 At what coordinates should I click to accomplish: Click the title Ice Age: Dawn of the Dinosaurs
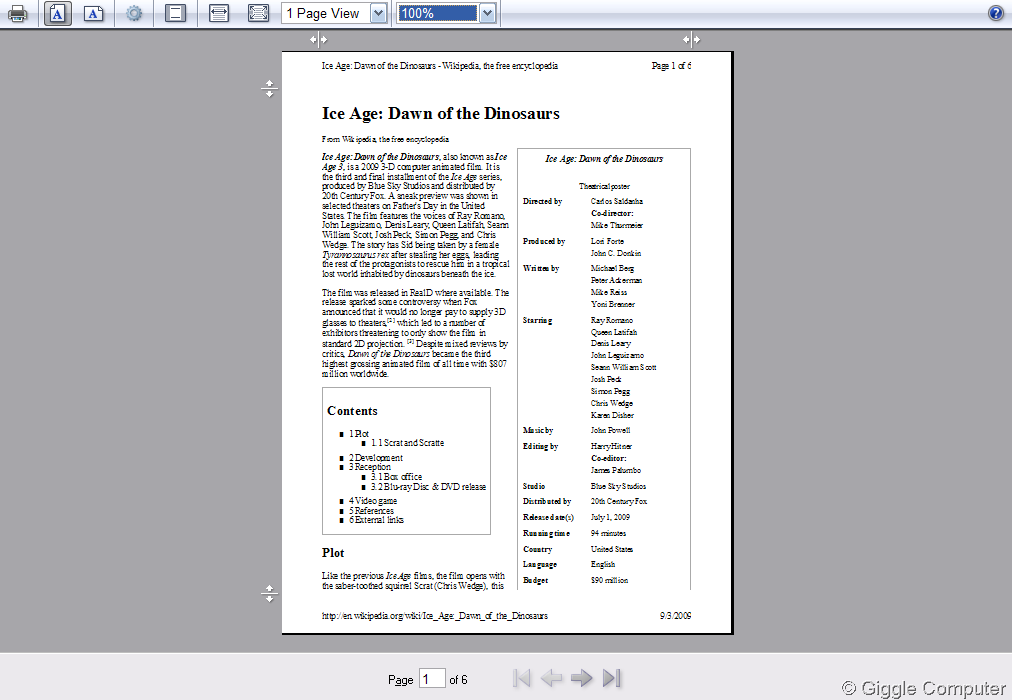pos(441,114)
